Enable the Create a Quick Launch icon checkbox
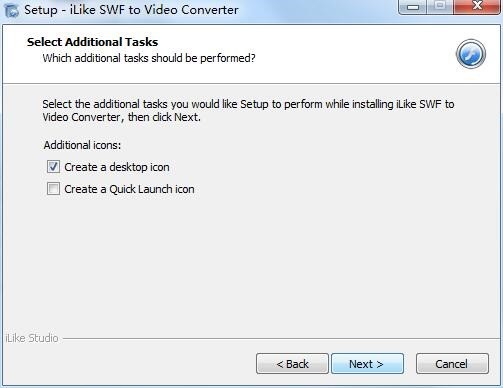This screenshot has height=388, width=503. click(53, 189)
